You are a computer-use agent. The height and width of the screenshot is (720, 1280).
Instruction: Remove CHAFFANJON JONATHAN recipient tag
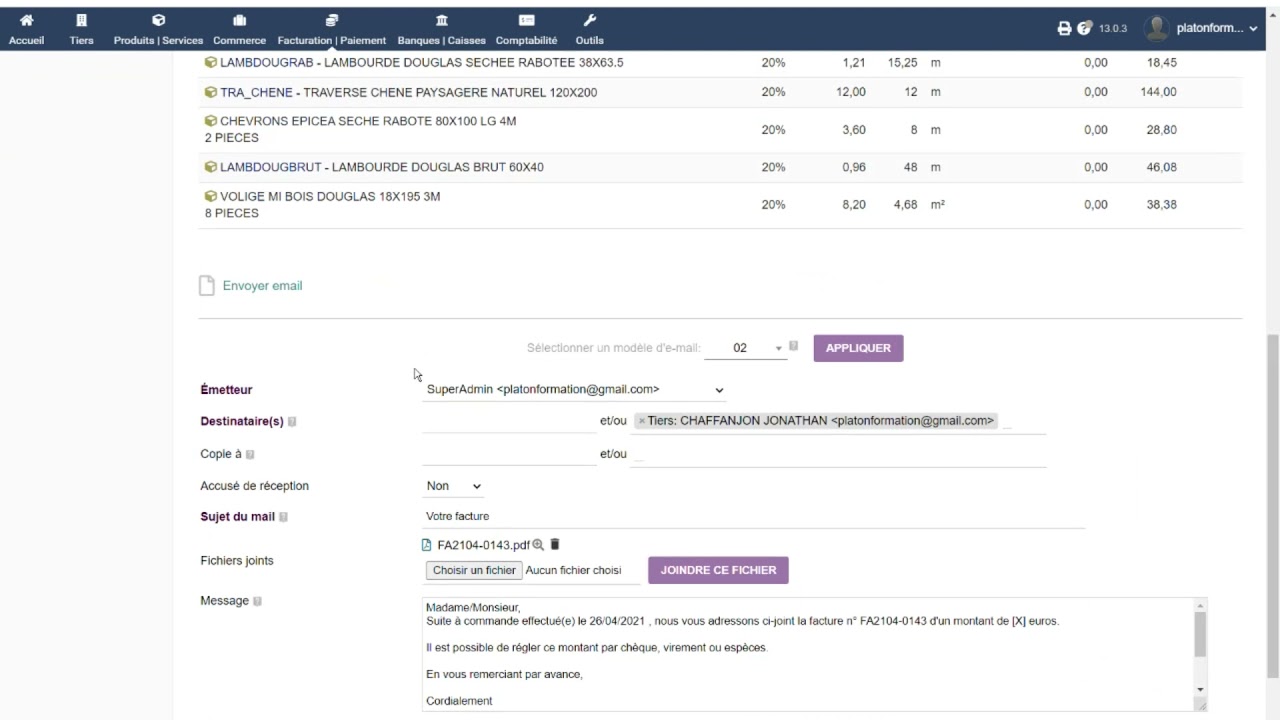641,421
